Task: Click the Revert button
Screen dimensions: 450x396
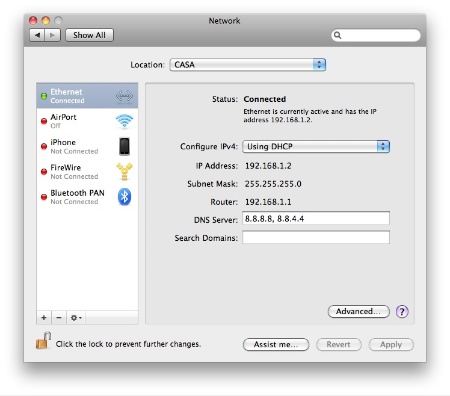Action: [x=339, y=344]
